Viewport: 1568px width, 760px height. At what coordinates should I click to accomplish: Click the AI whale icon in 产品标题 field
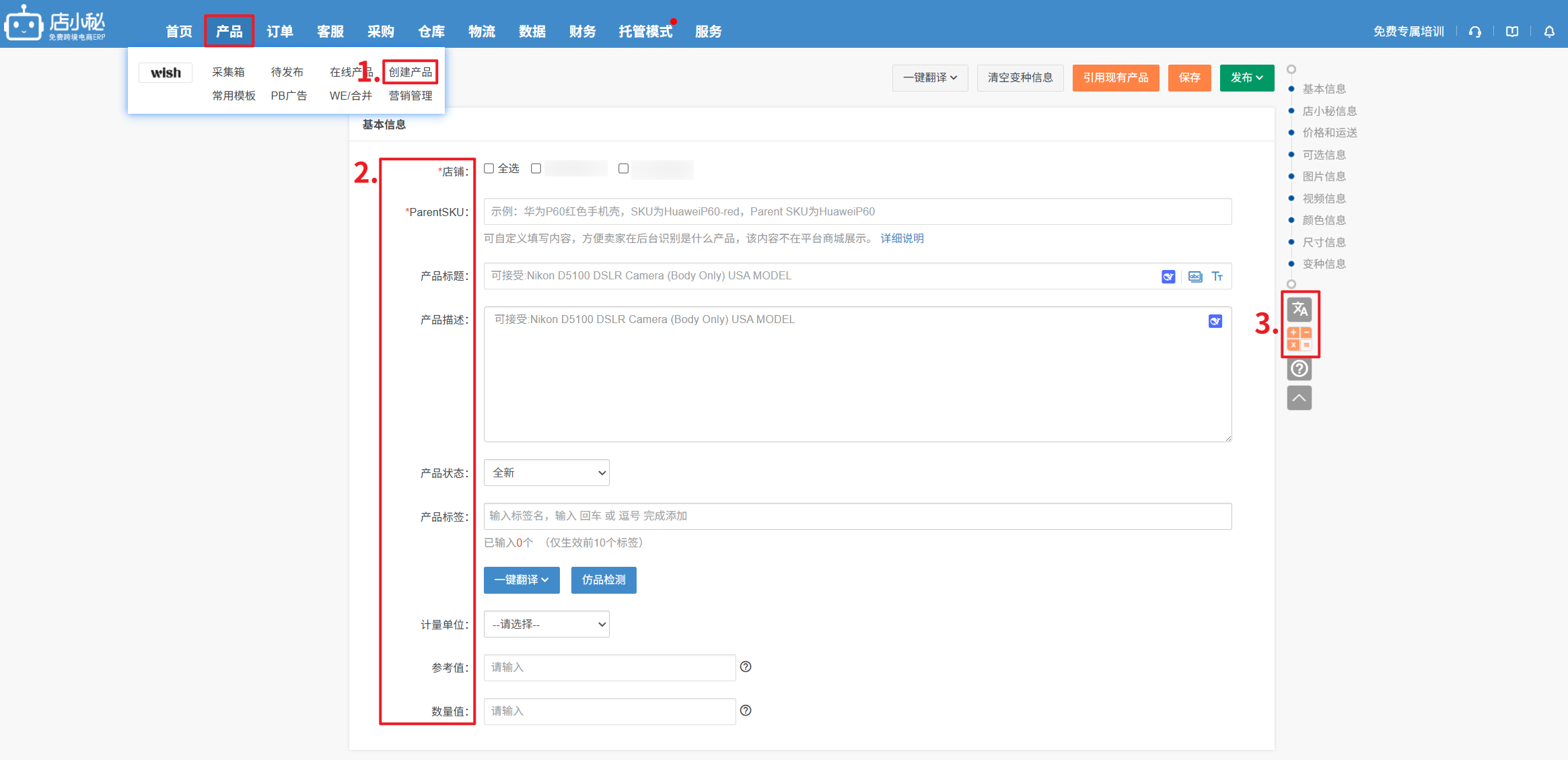[1168, 277]
